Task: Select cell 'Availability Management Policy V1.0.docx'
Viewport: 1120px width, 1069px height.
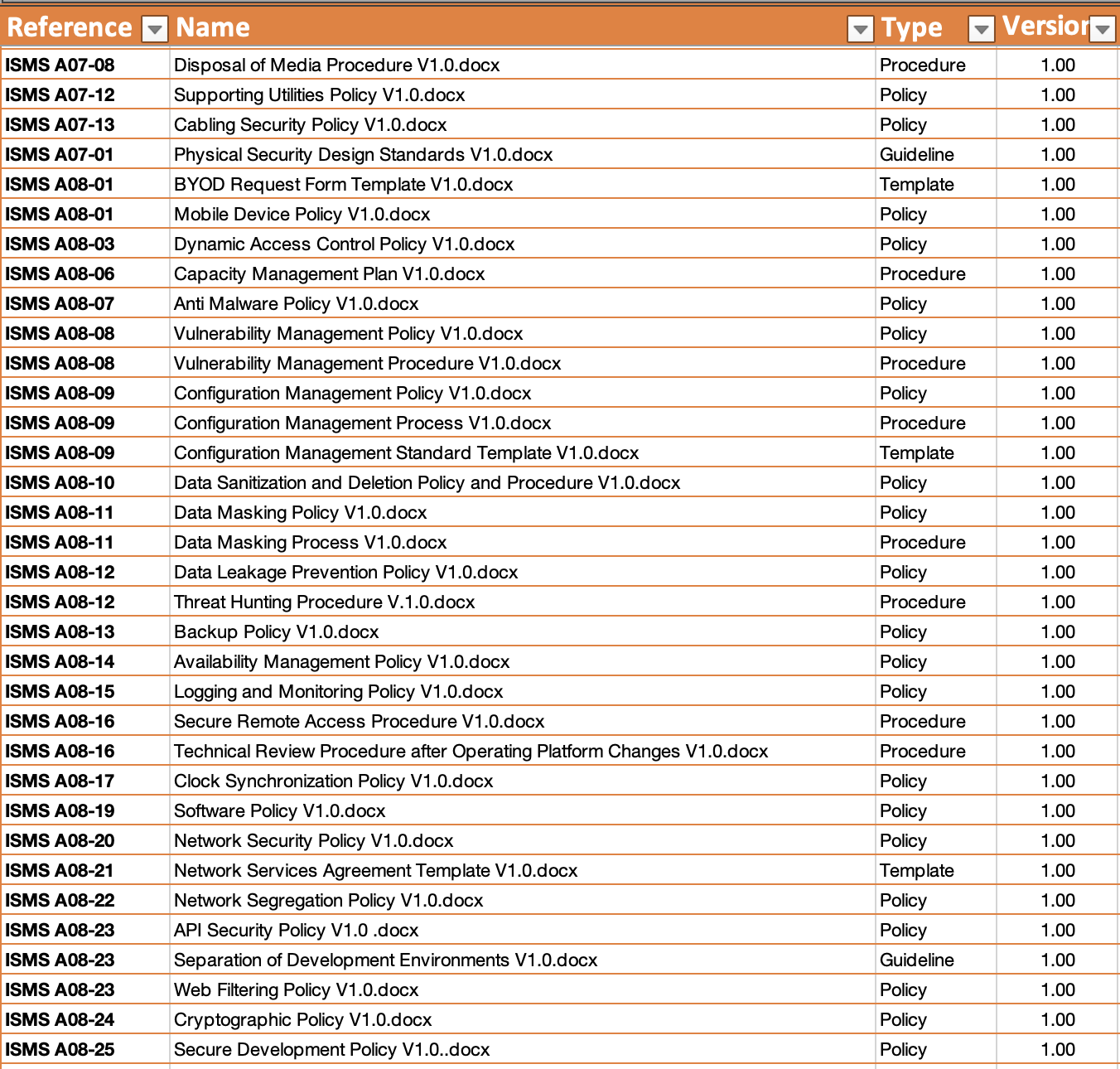Action: [523, 661]
